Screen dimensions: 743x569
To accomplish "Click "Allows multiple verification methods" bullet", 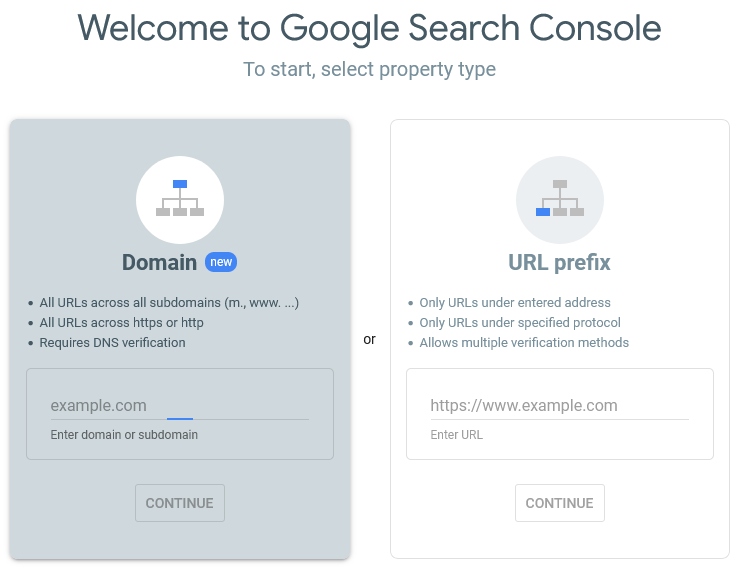I will [x=524, y=342].
